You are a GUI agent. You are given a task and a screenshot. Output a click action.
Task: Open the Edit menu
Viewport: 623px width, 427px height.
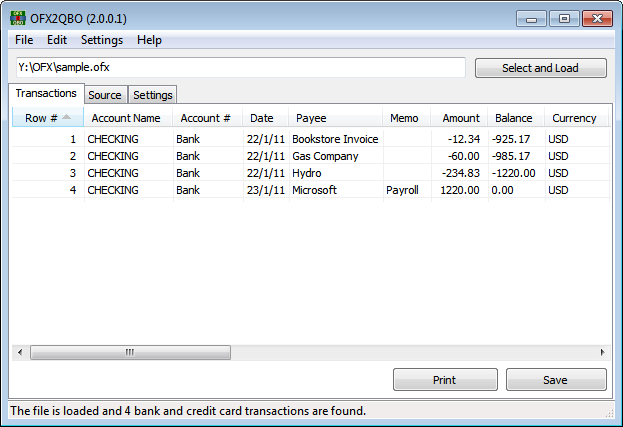click(x=57, y=40)
